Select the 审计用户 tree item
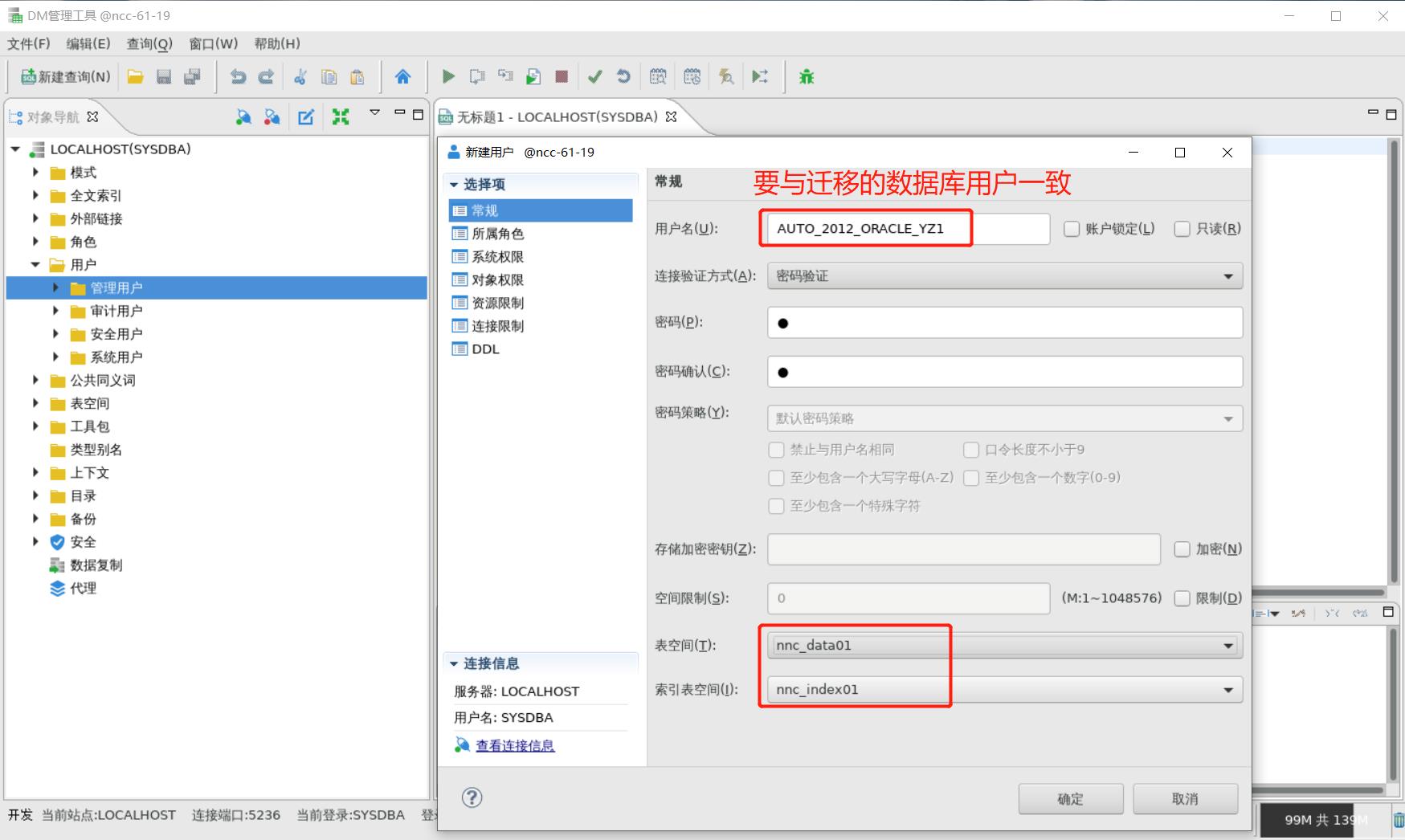Image resolution: width=1405 pixels, height=840 pixels. click(x=116, y=311)
